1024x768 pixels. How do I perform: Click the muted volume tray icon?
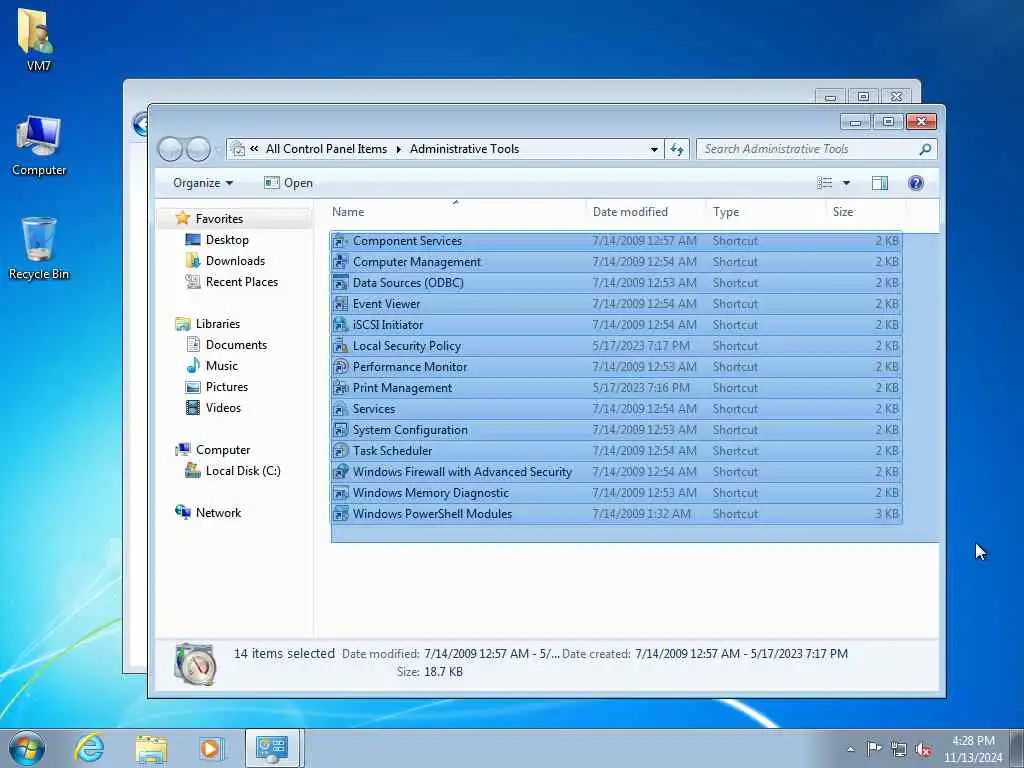pyautogui.click(x=923, y=749)
